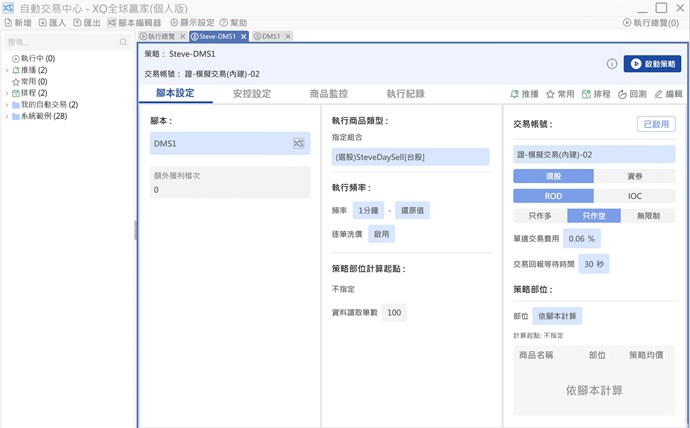Open script DMS1 via XS icon

(x=298, y=144)
